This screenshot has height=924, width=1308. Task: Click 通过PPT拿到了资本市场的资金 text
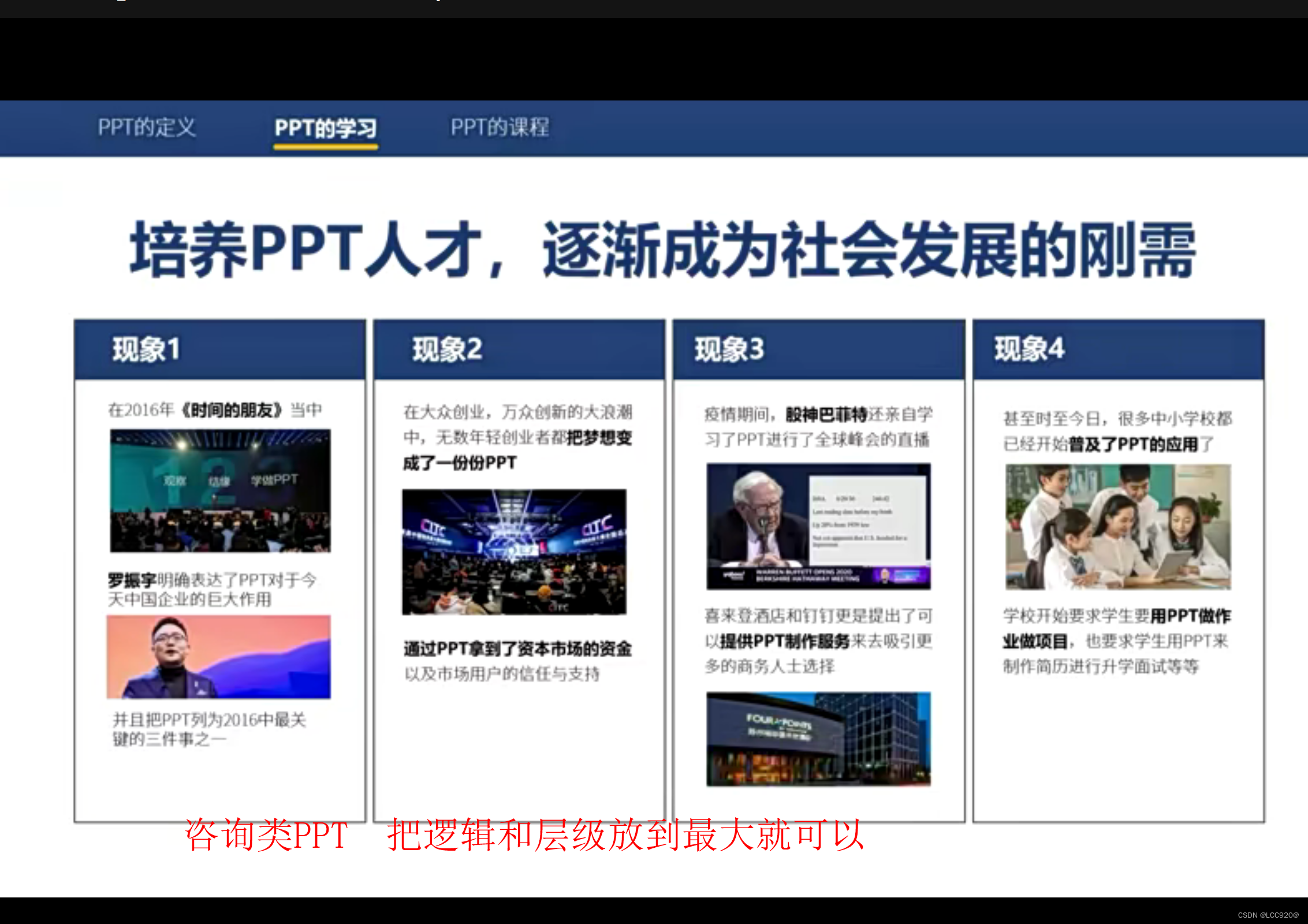point(517,649)
